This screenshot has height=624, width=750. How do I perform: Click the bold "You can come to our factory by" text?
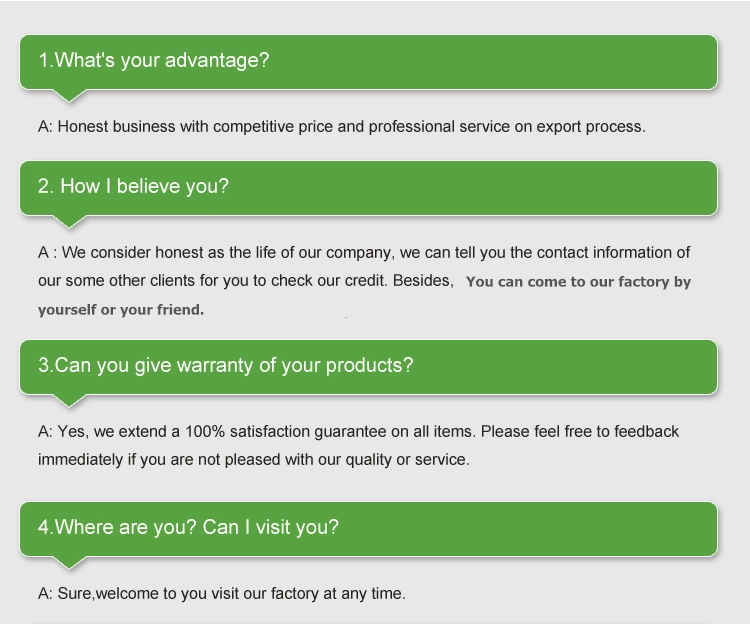click(578, 282)
